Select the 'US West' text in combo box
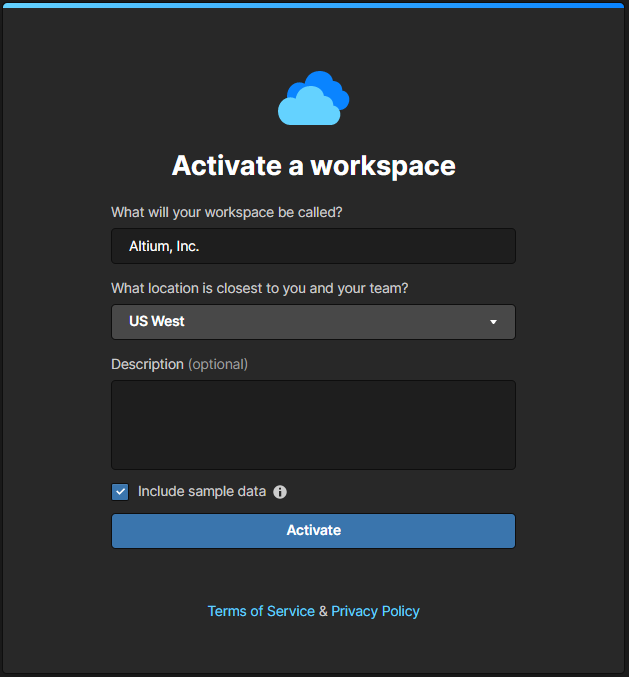This screenshot has width=629, height=677. [157, 322]
